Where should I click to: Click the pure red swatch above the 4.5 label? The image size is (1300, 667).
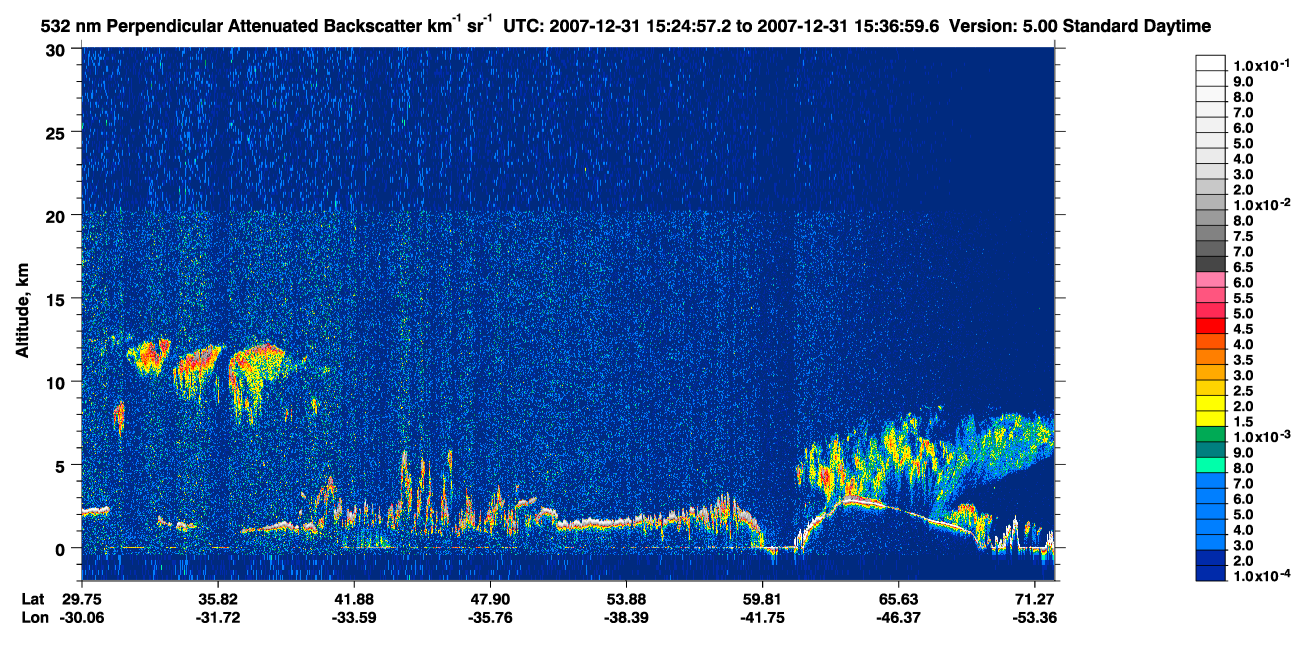(x=1210, y=325)
